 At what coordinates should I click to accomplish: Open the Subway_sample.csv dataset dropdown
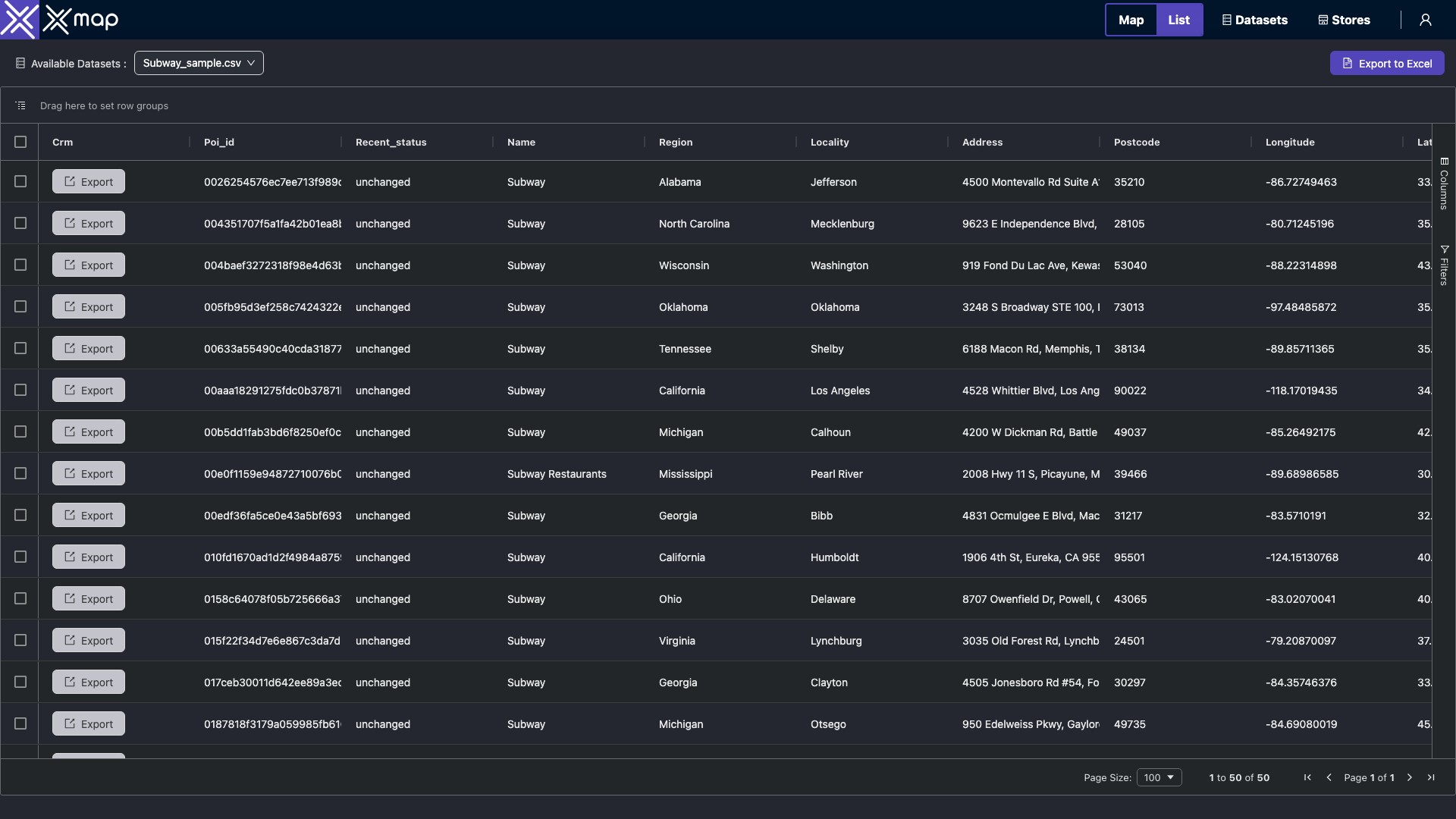click(199, 63)
